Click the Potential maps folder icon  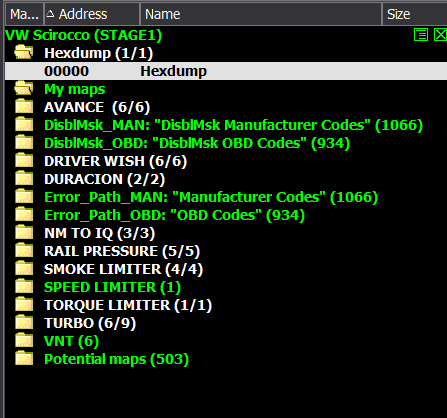click(x=24, y=359)
